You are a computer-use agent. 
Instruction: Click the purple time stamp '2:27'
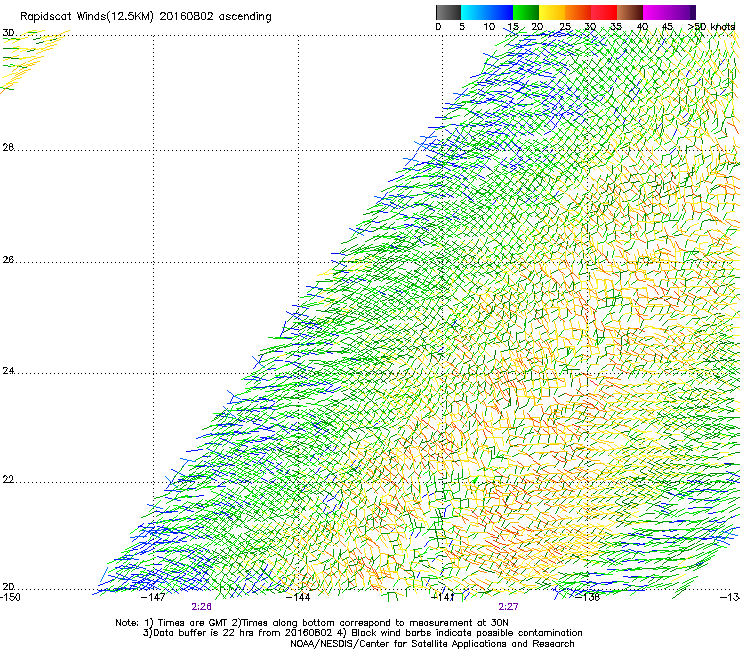click(x=508, y=607)
